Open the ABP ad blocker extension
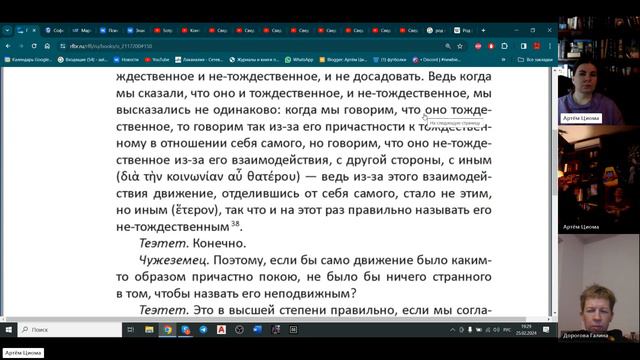The width and height of the screenshot is (640, 360). coord(478,46)
